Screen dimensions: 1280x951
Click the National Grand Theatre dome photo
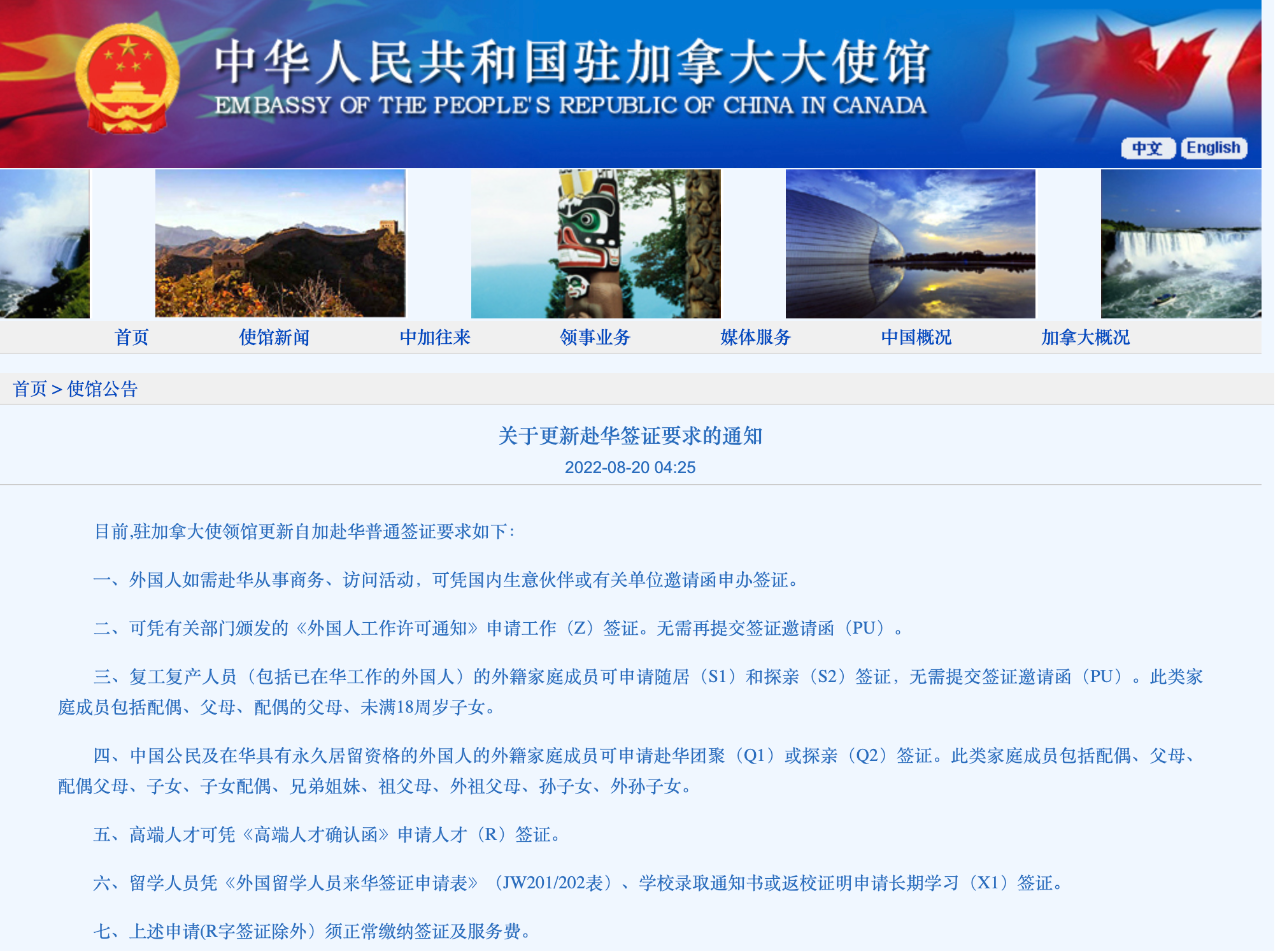click(x=910, y=243)
